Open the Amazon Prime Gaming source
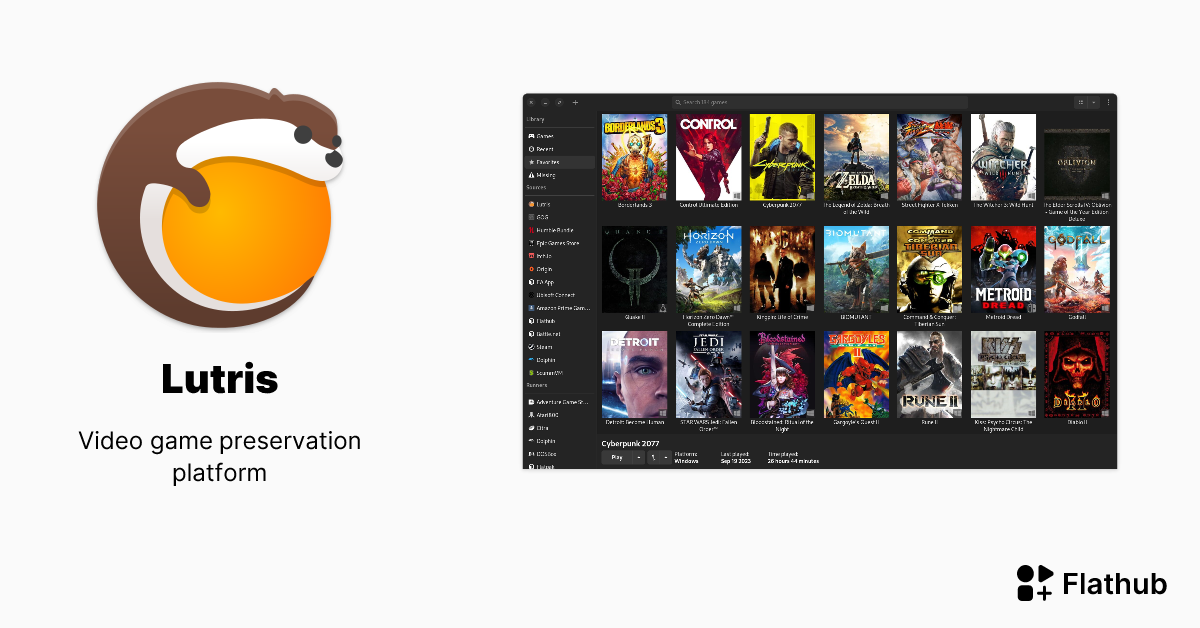The image size is (1200, 628). 560,308
